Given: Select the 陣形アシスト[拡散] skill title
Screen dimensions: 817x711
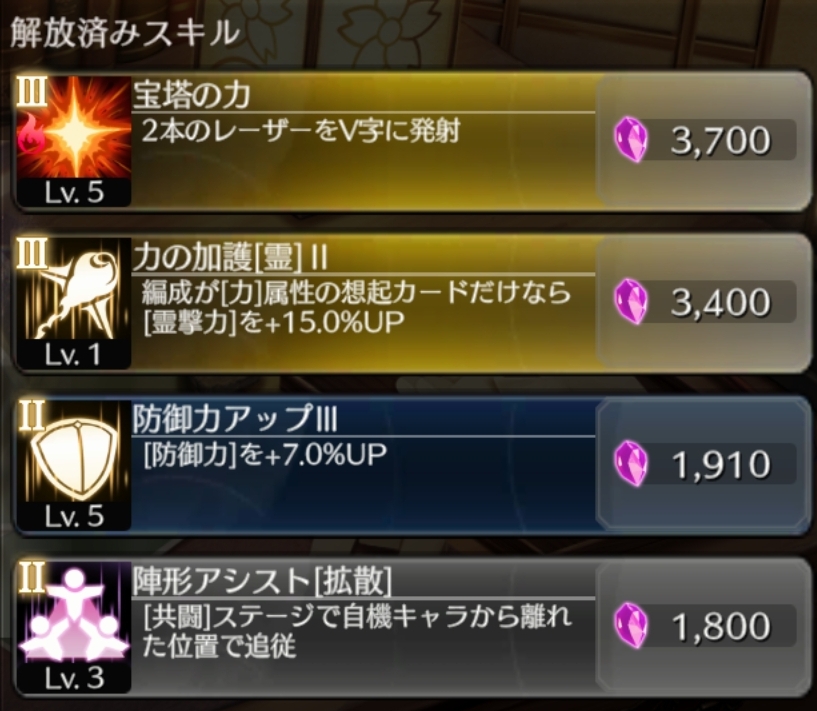Looking at the screenshot, I should click(x=262, y=581).
